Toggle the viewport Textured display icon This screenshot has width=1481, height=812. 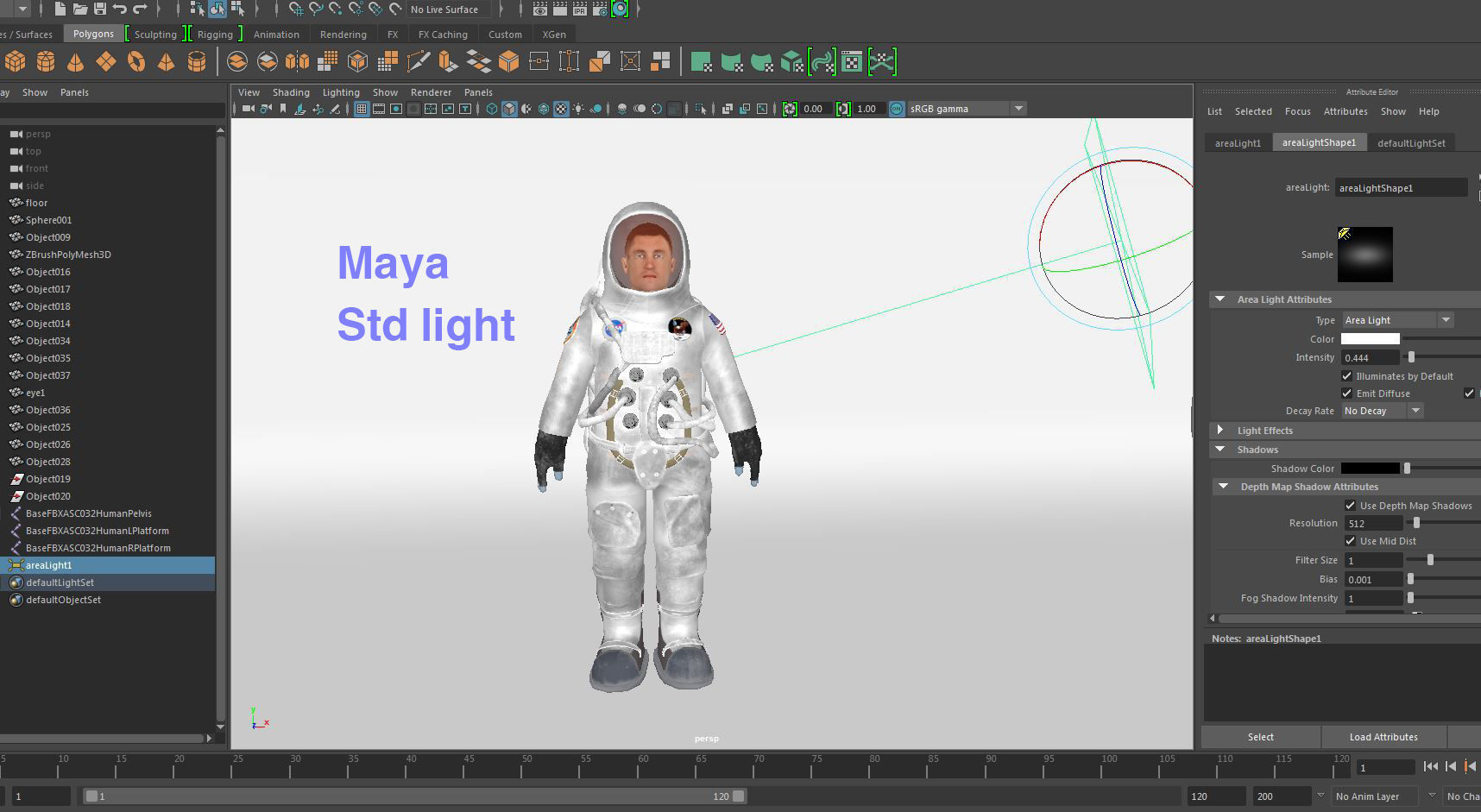(561, 109)
